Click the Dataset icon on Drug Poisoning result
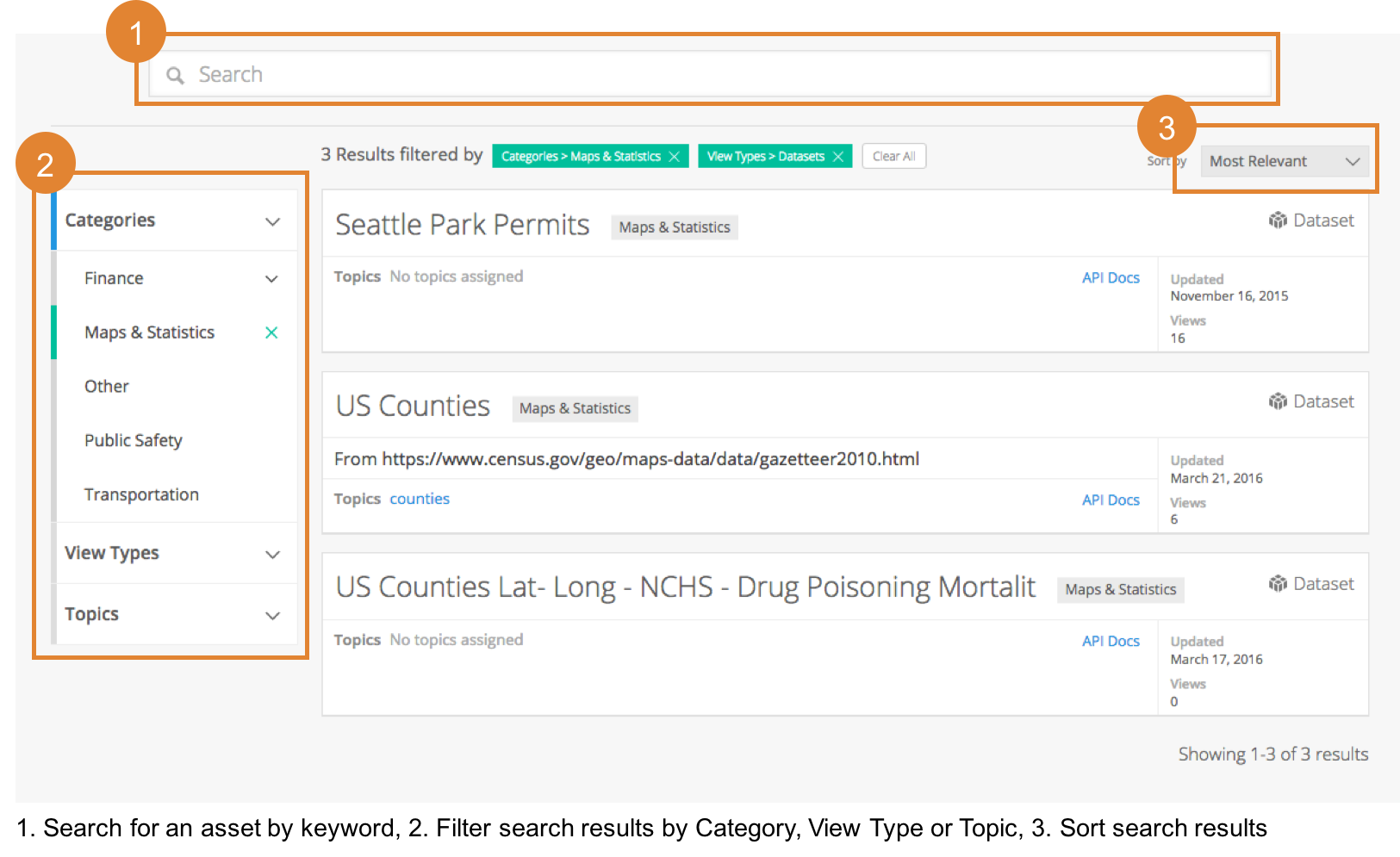The image size is (1400, 857). [1278, 584]
